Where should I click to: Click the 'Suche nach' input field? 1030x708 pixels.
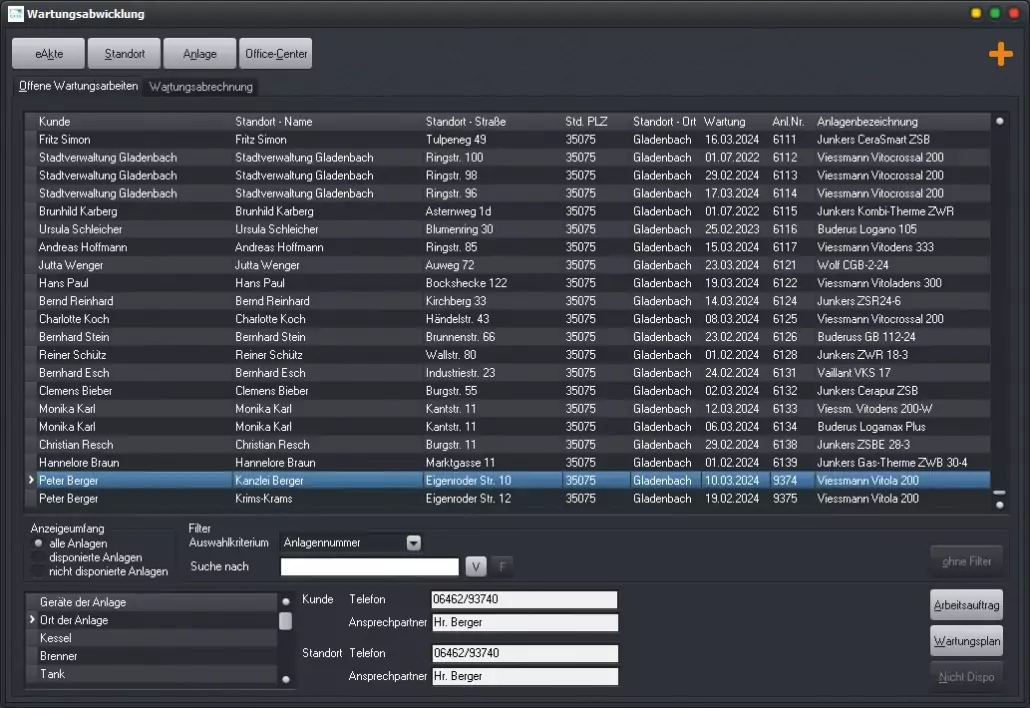click(x=369, y=566)
